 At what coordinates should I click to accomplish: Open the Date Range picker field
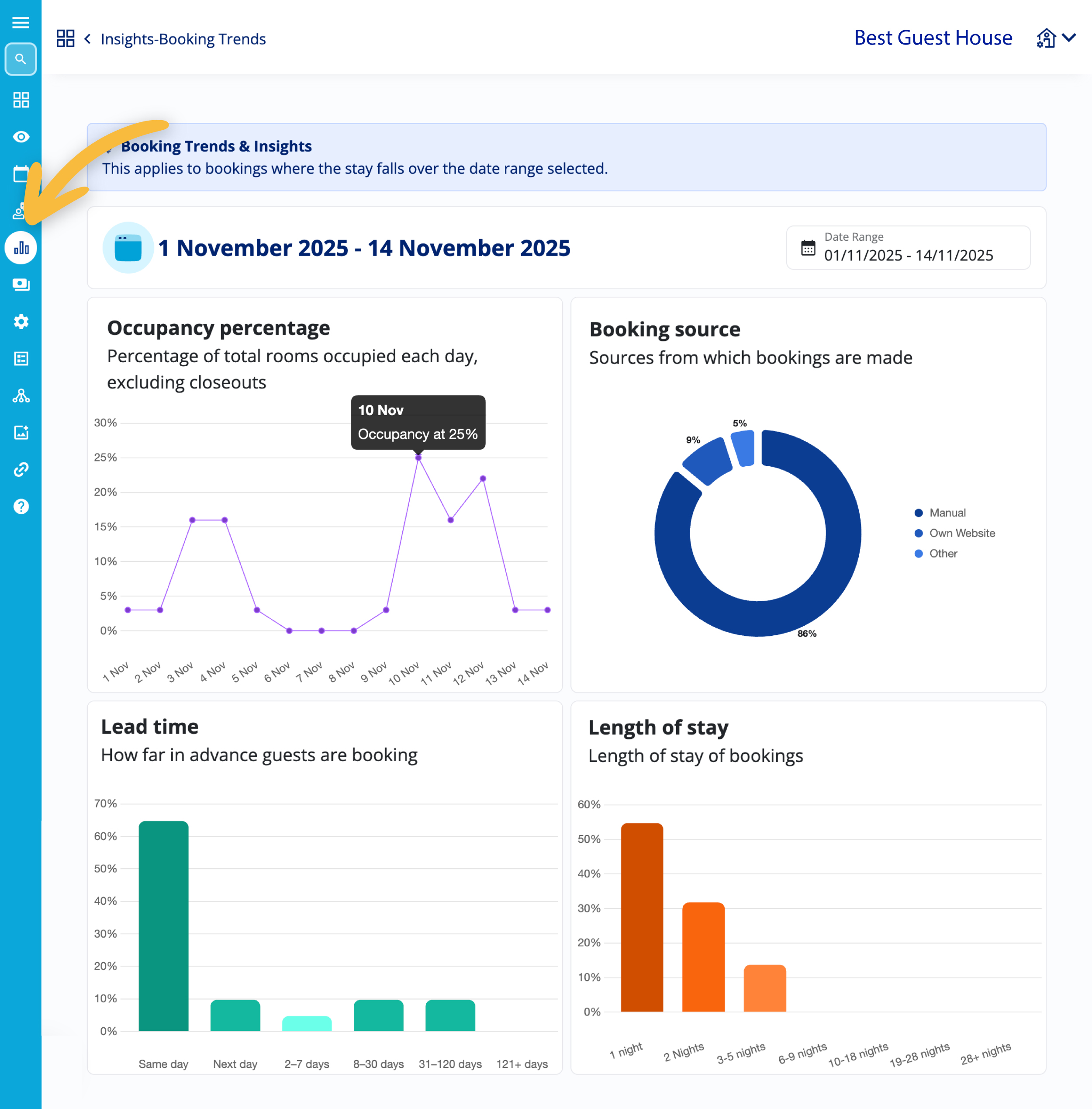tap(908, 248)
